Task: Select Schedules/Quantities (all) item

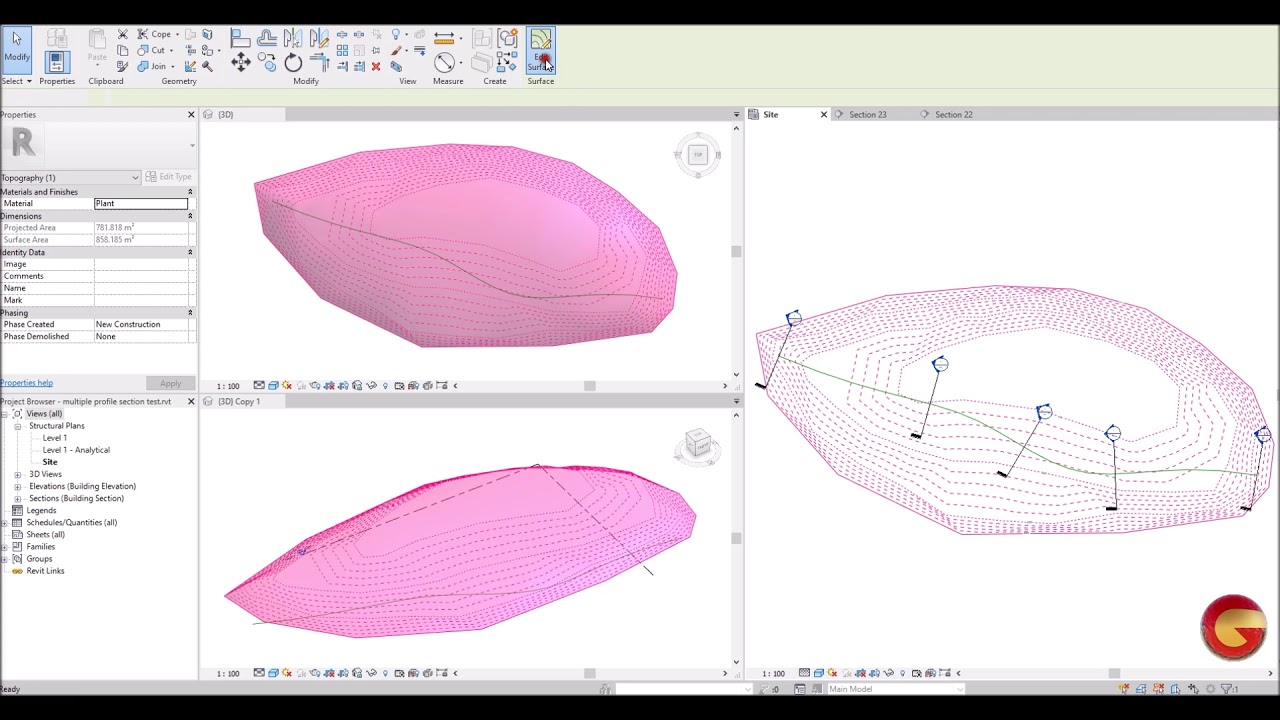Action: point(71,522)
